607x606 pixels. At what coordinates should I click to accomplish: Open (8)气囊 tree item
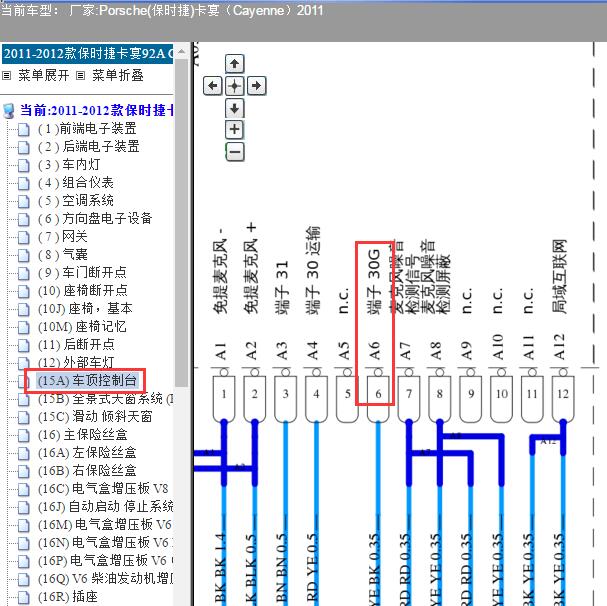point(62,254)
